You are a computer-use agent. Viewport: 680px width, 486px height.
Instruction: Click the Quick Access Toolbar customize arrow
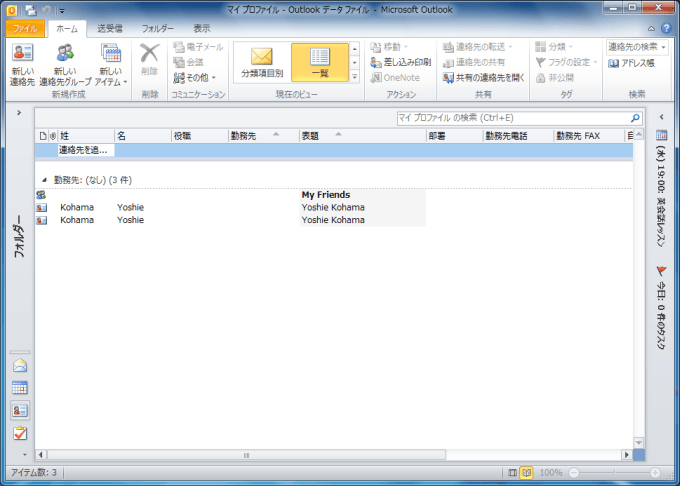pos(62,10)
